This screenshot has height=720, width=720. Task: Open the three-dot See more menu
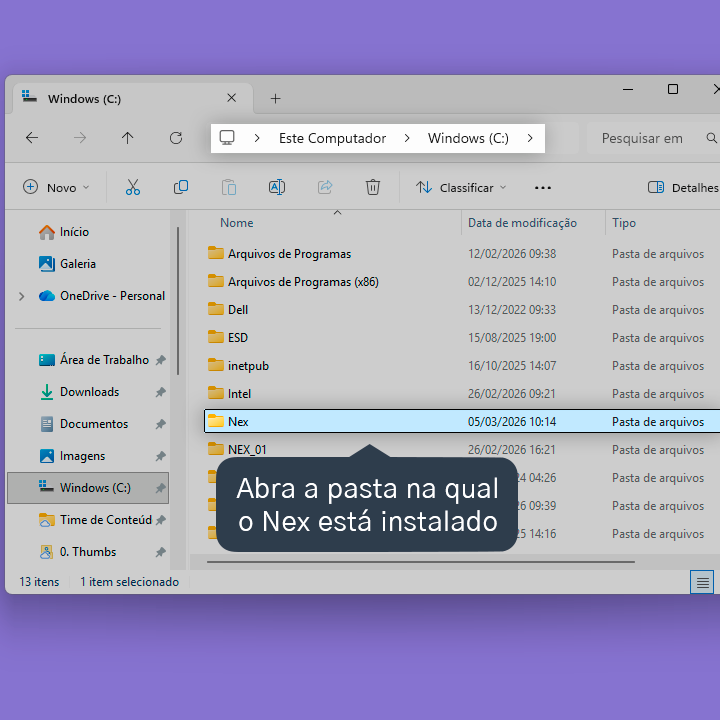click(543, 188)
